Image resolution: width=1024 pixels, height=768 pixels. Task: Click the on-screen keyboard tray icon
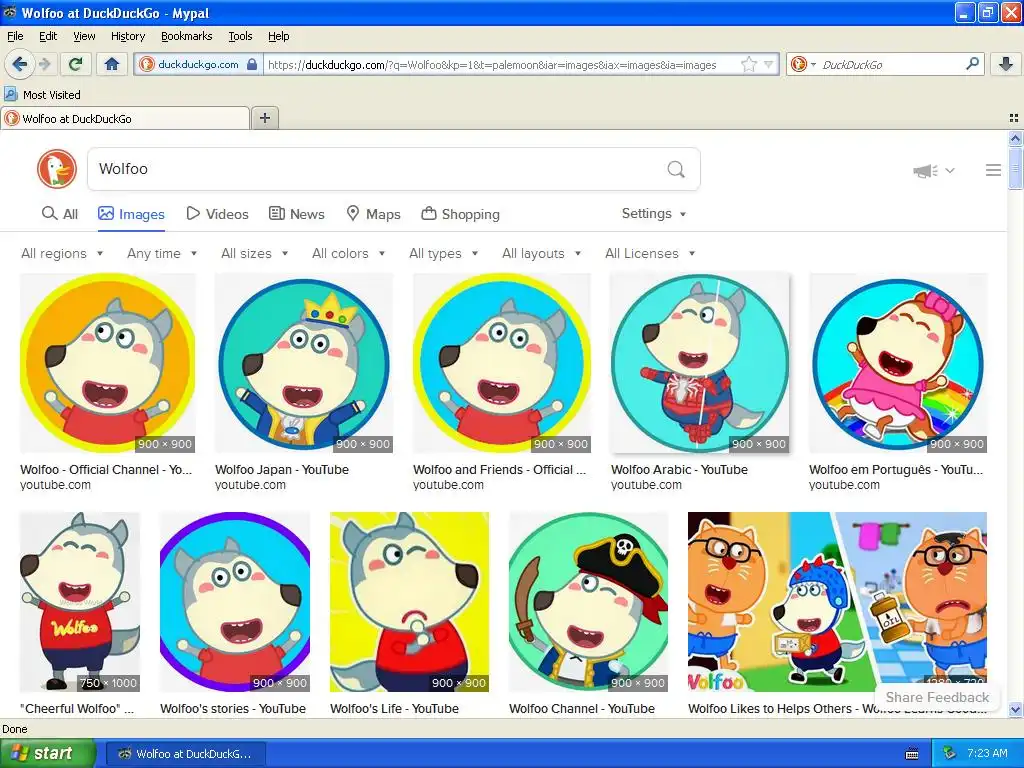912,754
